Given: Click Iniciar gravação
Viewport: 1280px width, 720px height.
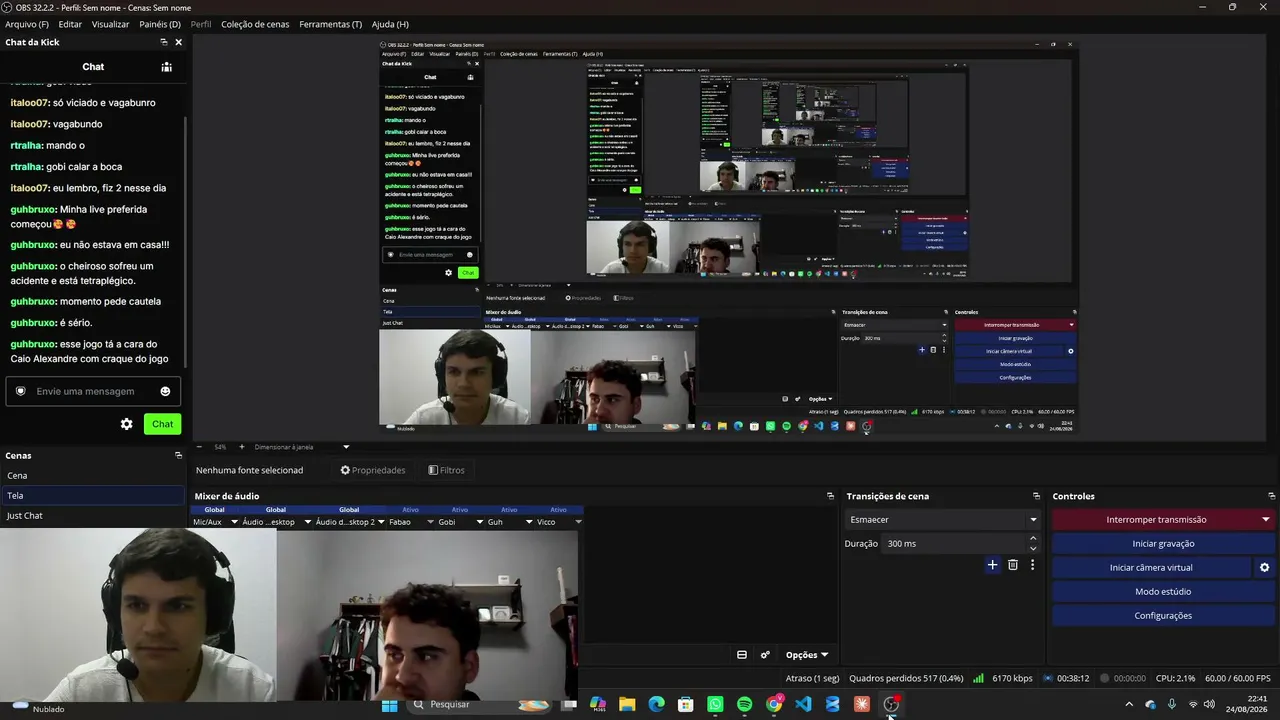Looking at the screenshot, I should [x=1163, y=543].
